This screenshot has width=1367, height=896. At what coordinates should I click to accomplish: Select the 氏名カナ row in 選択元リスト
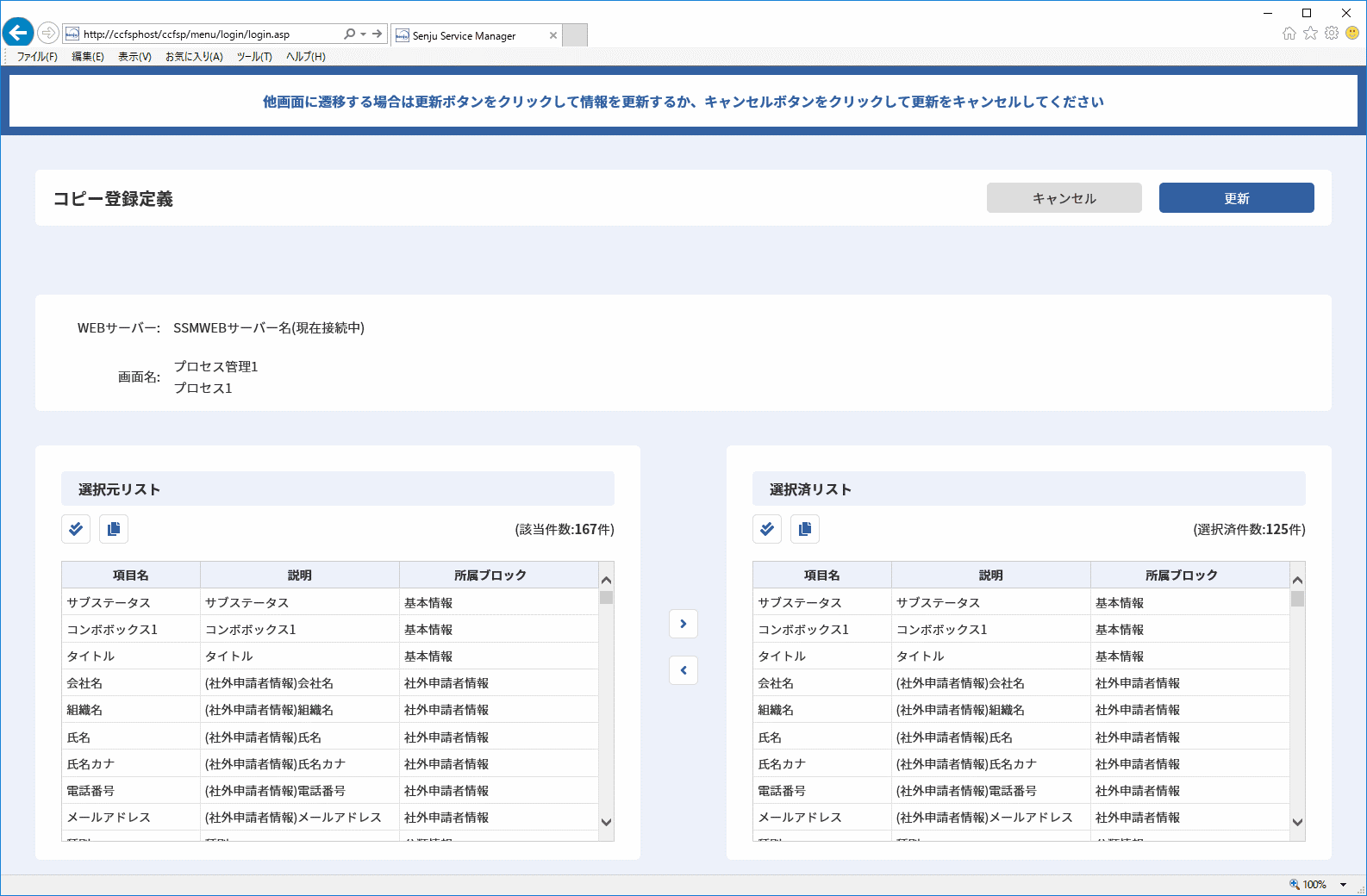point(330,763)
